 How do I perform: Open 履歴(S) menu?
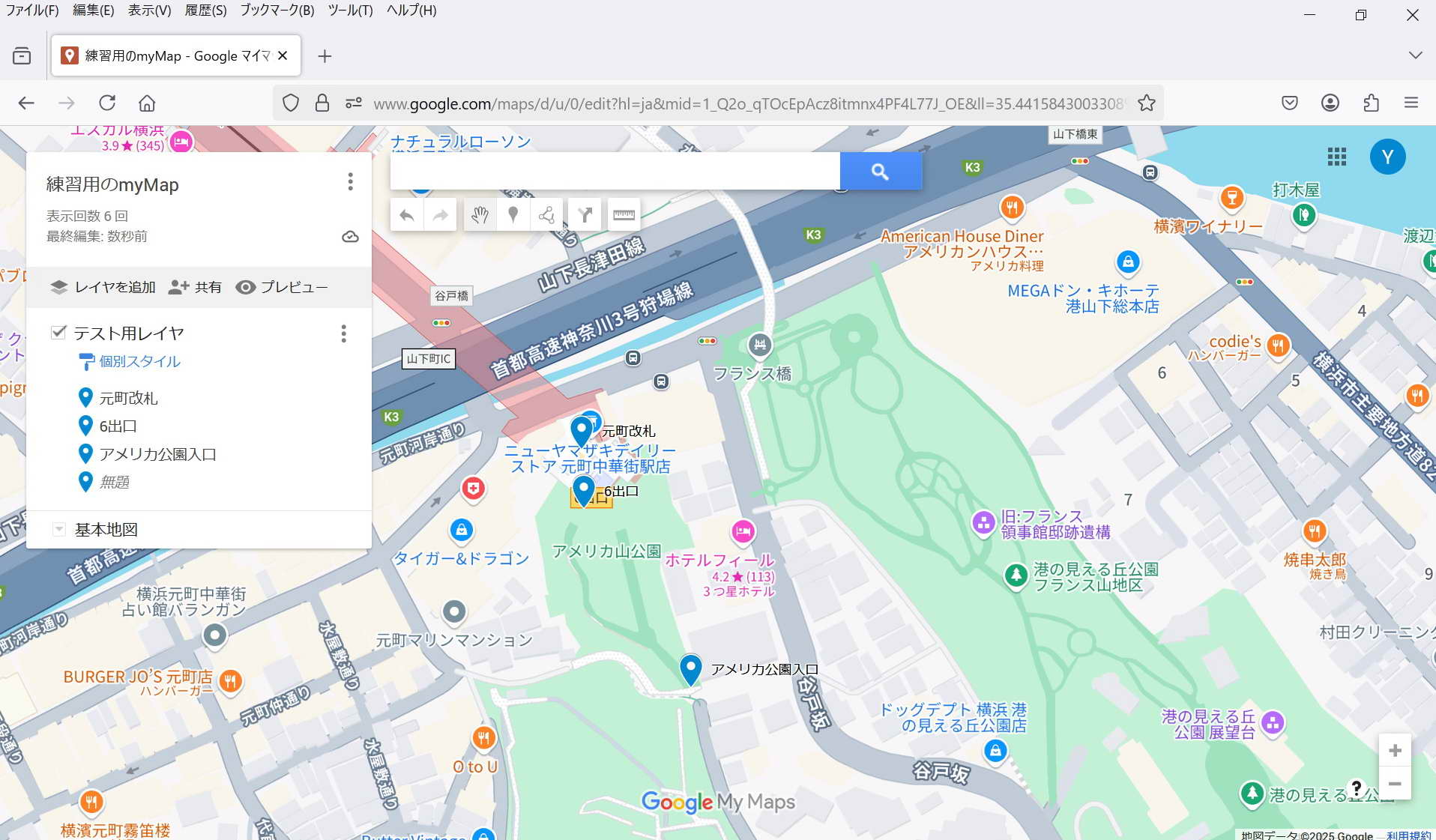tap(205, 10)
